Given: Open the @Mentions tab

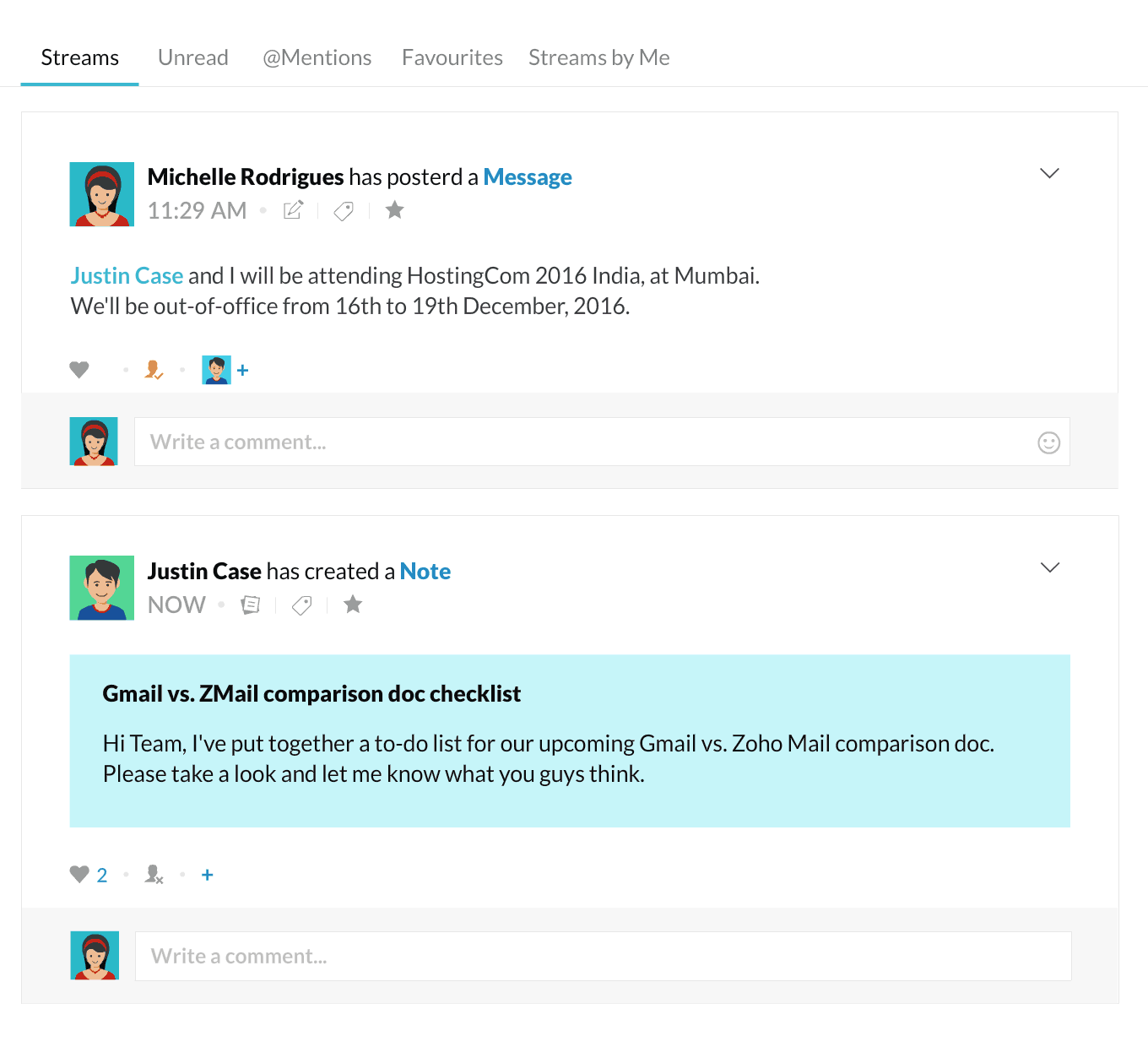Looking at the screenshot, I should pyautogui.click(x=317, y=57).
